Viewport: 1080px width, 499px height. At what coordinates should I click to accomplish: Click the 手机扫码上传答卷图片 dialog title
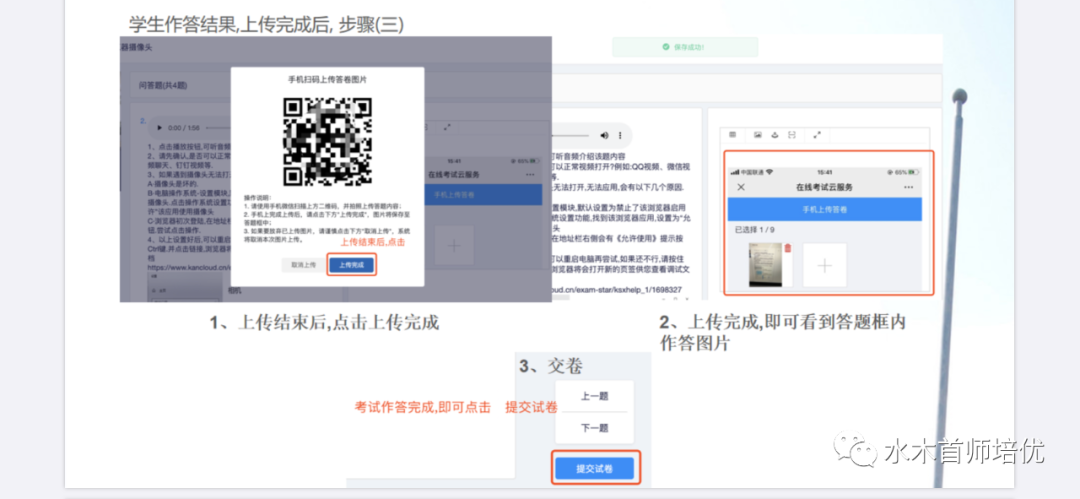[327, 80]
